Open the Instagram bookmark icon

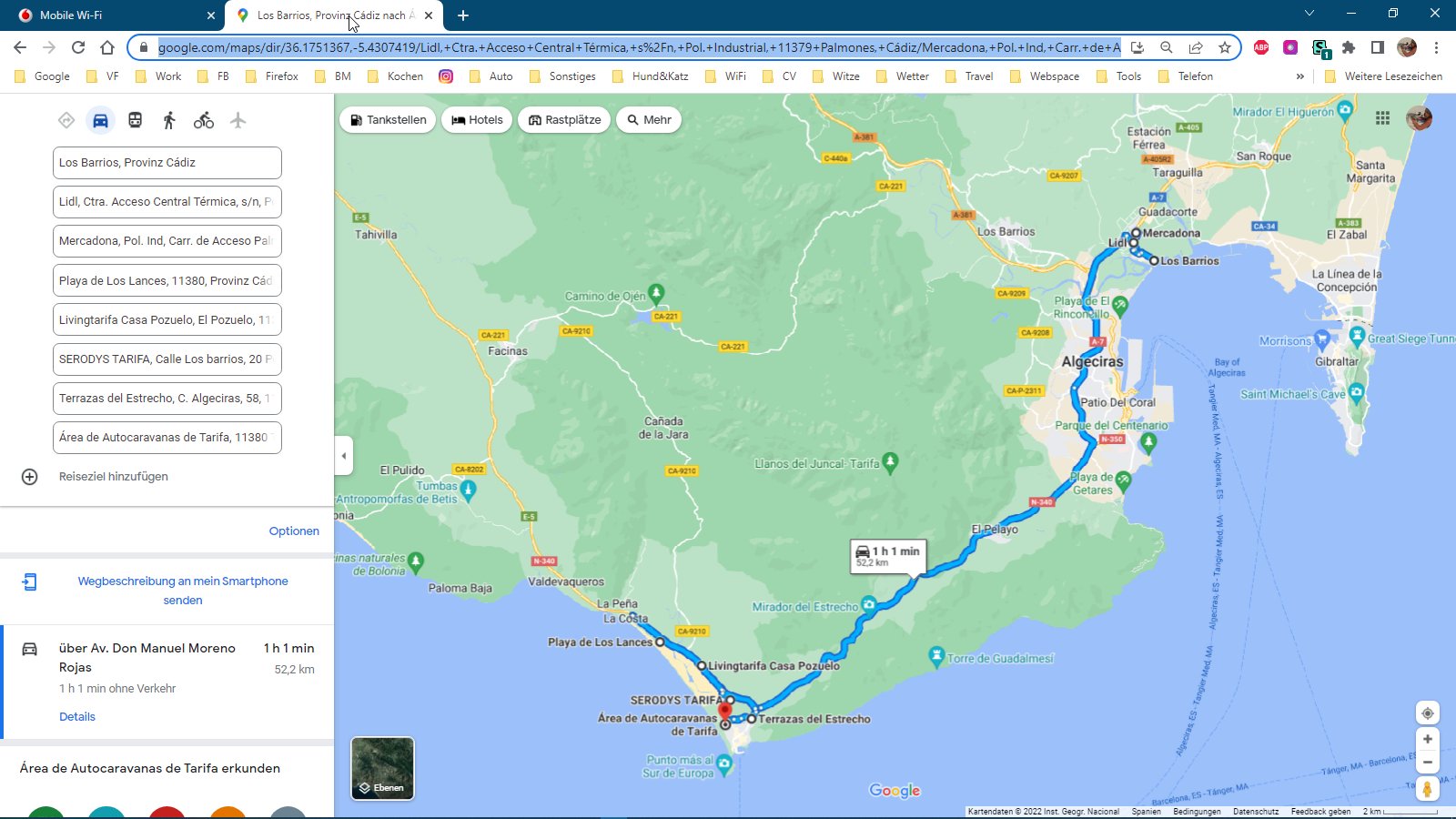coord(446,76)
